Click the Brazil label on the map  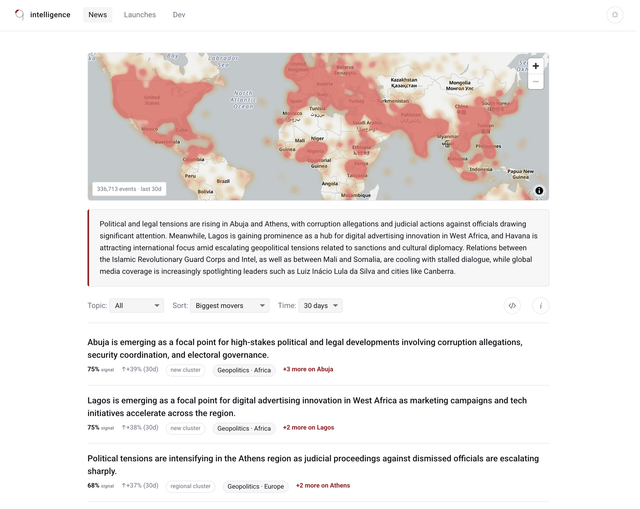(223, 181)
